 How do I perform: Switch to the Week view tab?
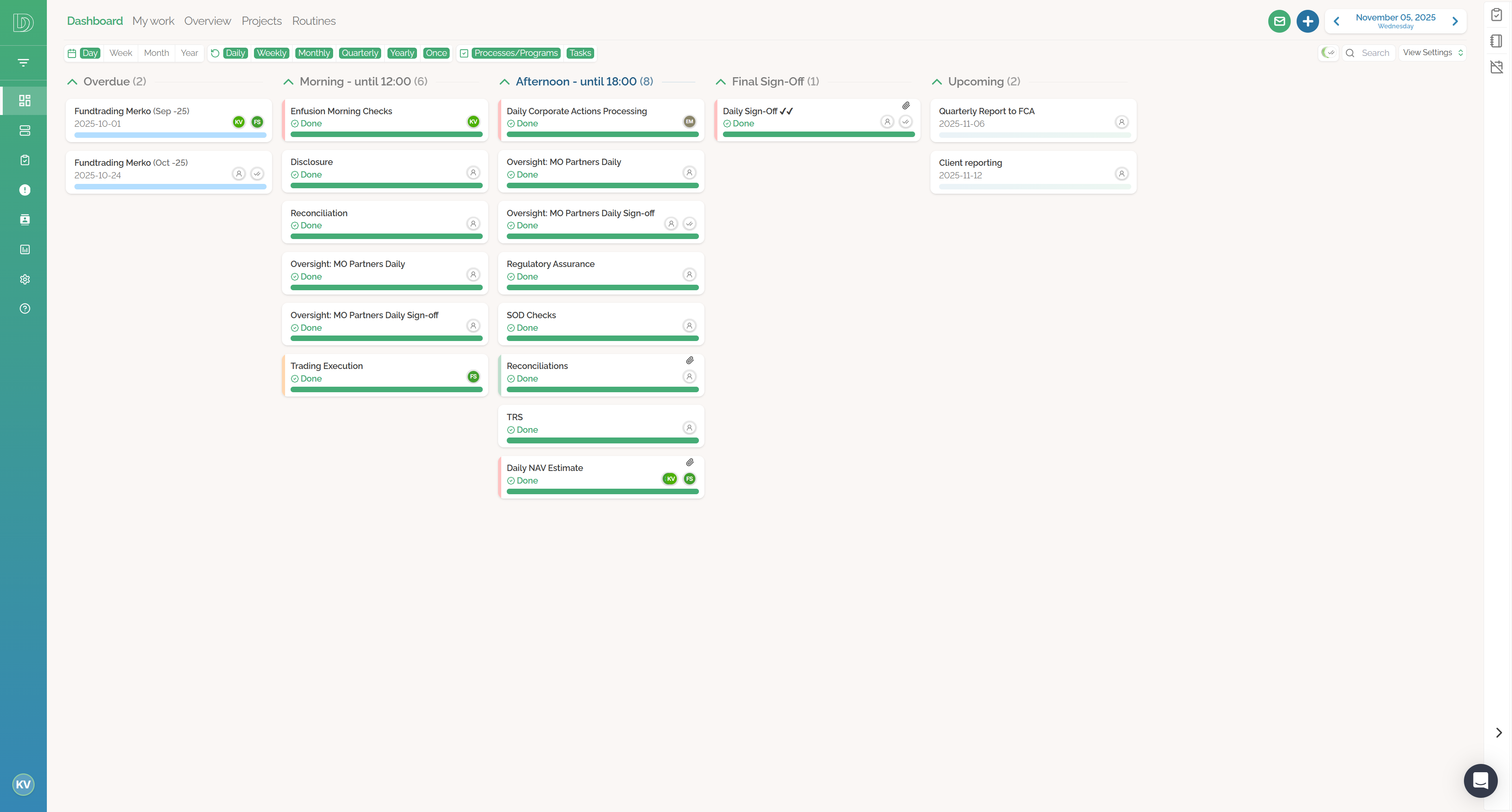click(x=120, y=53)
